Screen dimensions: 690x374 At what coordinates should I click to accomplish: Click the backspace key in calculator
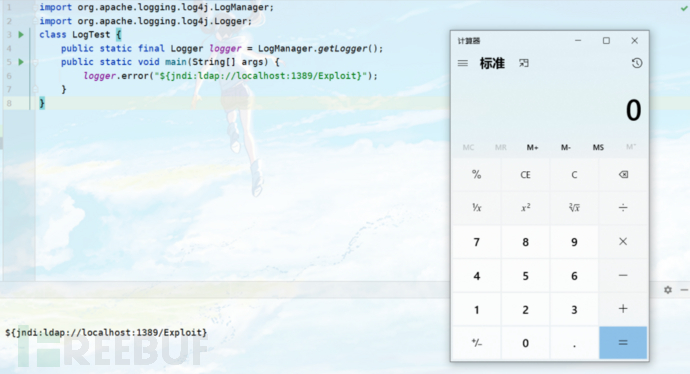pos(623,175)
